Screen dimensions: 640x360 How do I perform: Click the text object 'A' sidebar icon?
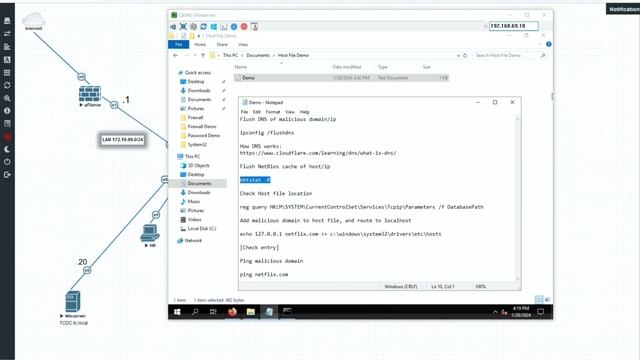tap(7, 60)
